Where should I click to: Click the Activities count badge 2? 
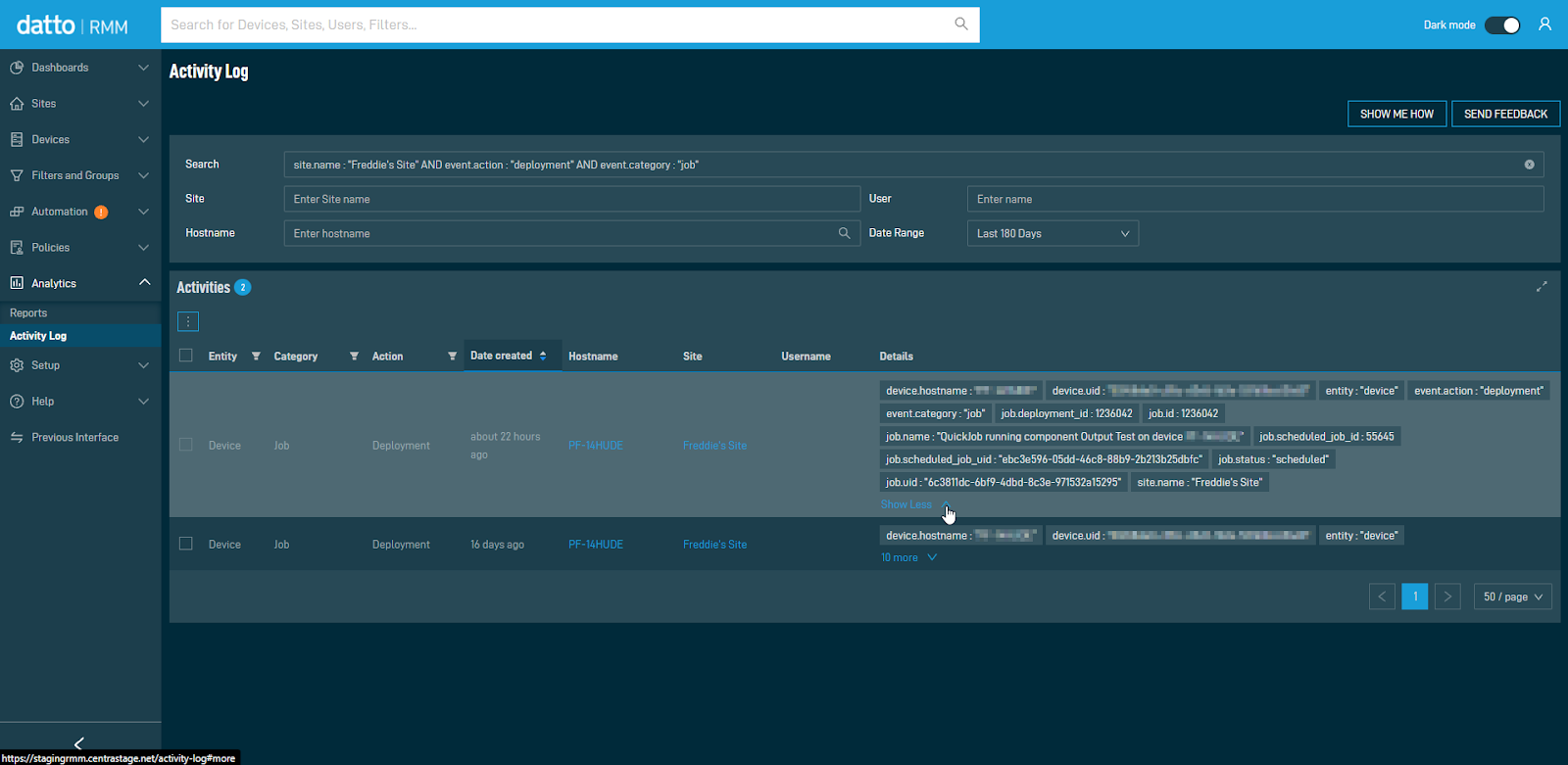point(243,287)
